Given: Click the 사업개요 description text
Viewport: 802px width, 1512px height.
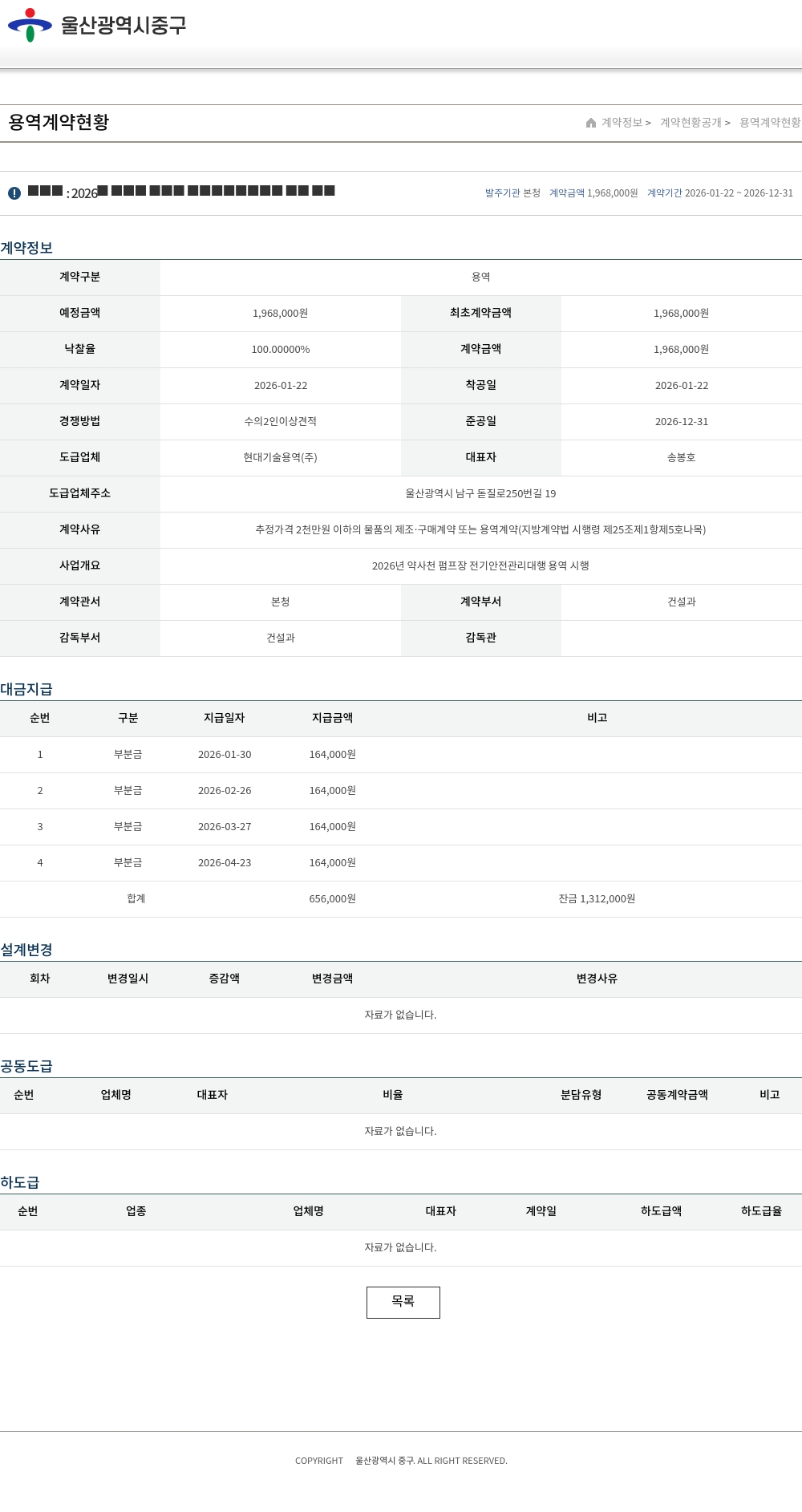Looking at the screenshot, I should click(x=480, y=566).
